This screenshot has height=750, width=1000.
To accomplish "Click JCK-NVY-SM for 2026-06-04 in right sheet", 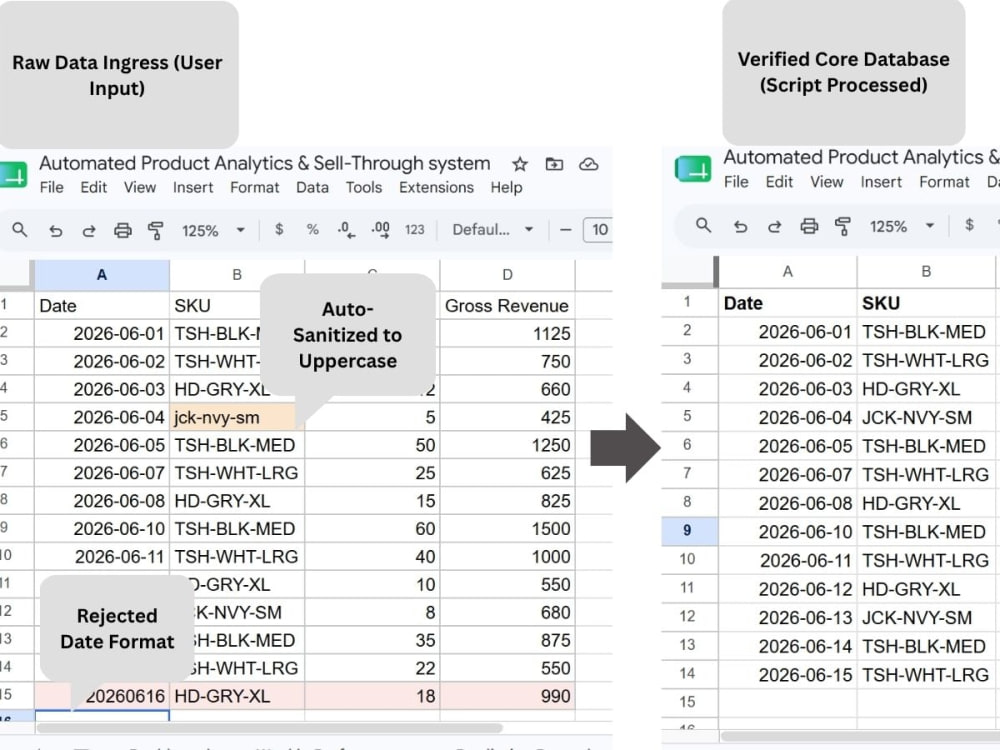I will [x=926, y=417].
